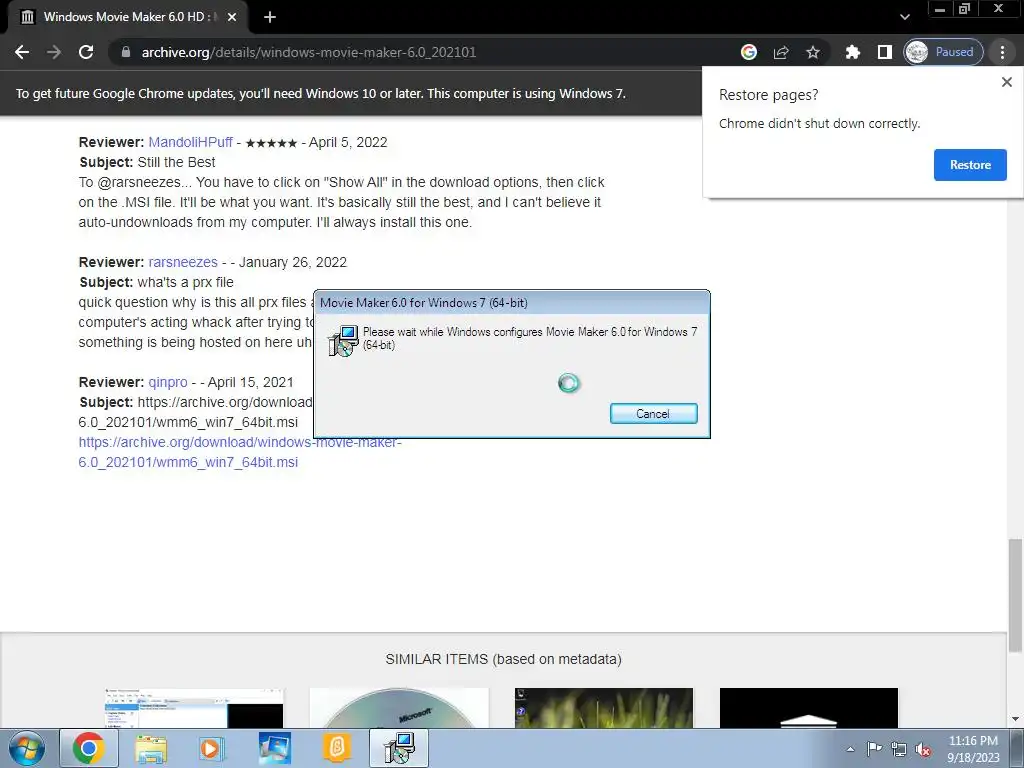Click the muted volume tray icon
Screen dimensions: 1024x768
923,749
